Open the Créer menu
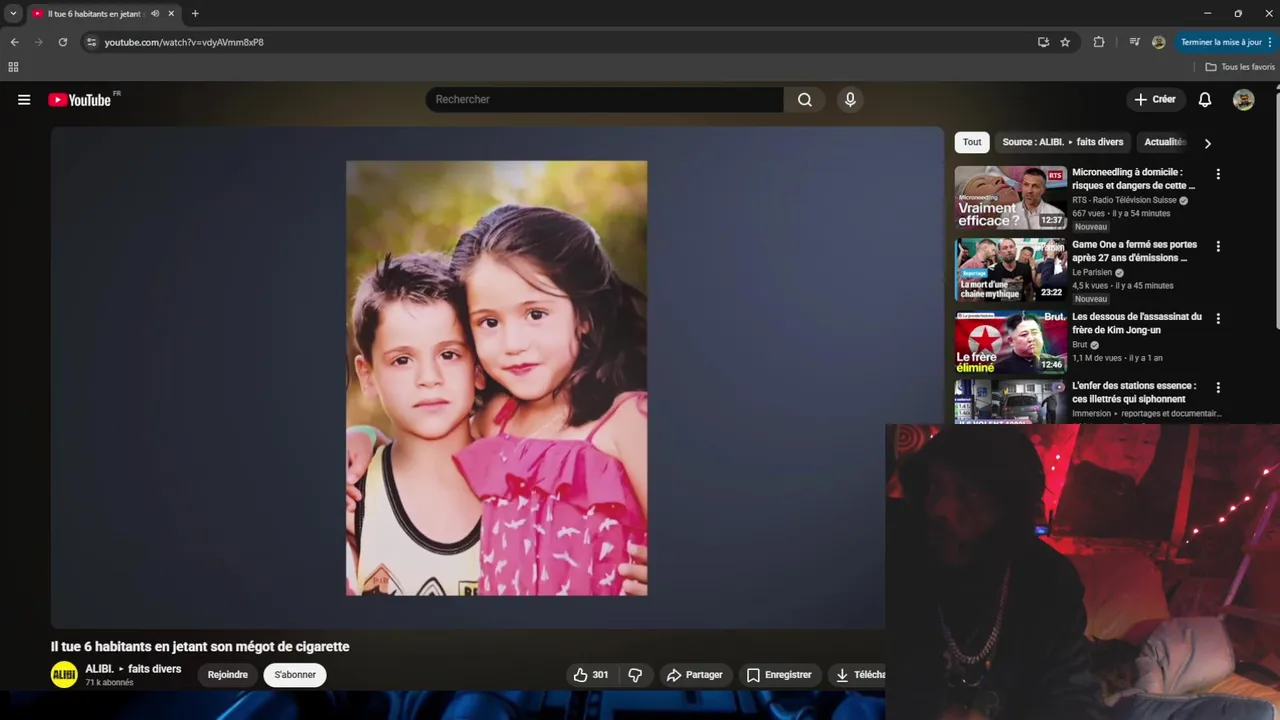 click(1154, 100)
